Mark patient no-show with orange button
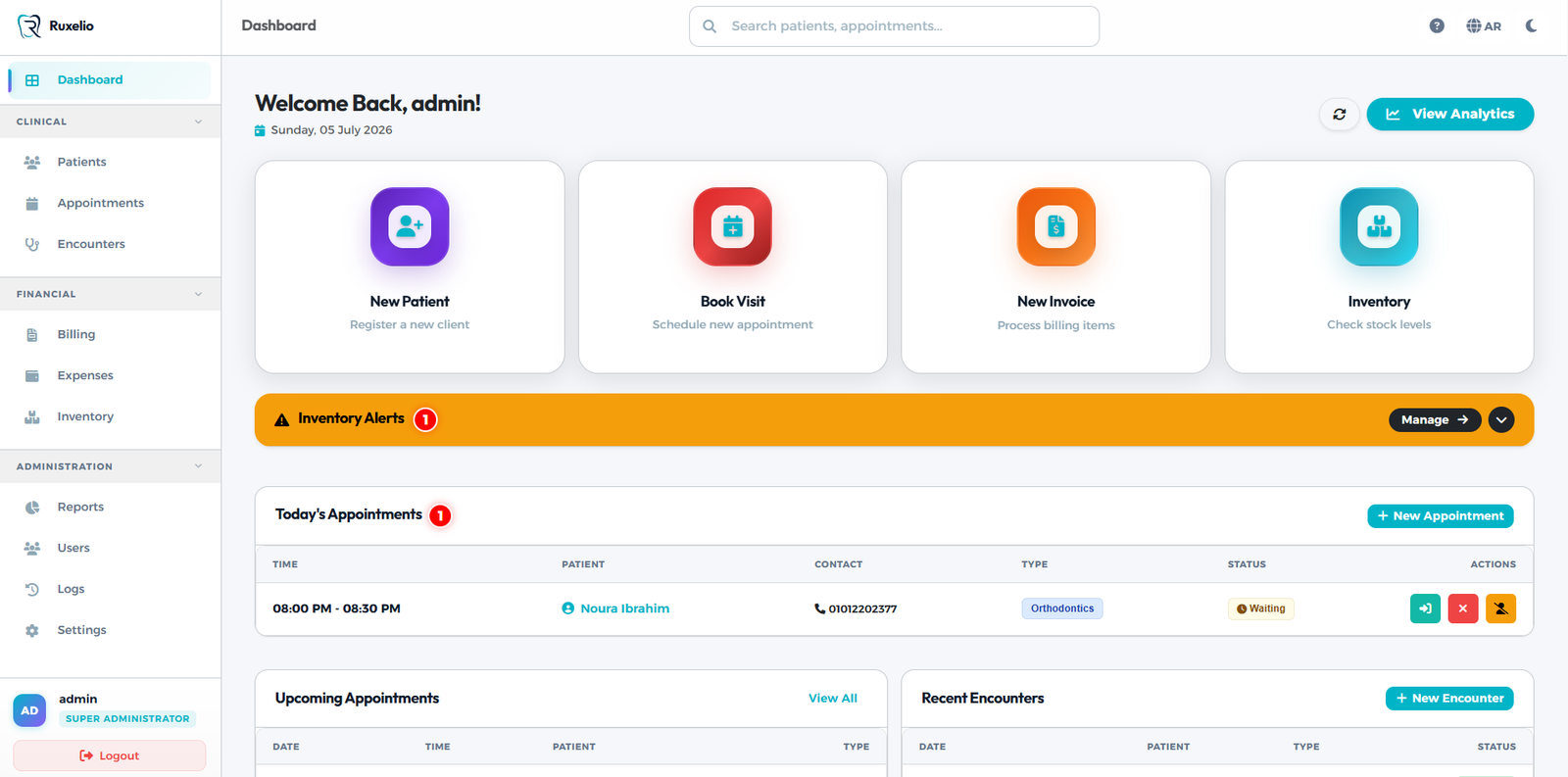The image size is (1568, 777). (1500, 608)
